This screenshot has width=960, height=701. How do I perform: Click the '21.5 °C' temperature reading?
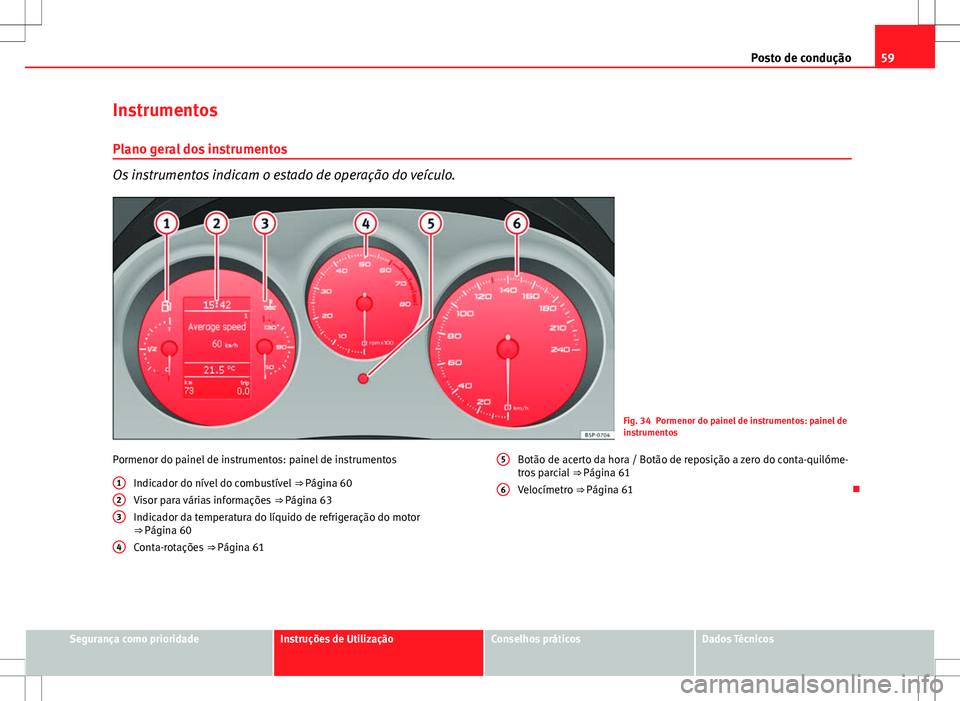pyautogui.click(x=219, y=369)
